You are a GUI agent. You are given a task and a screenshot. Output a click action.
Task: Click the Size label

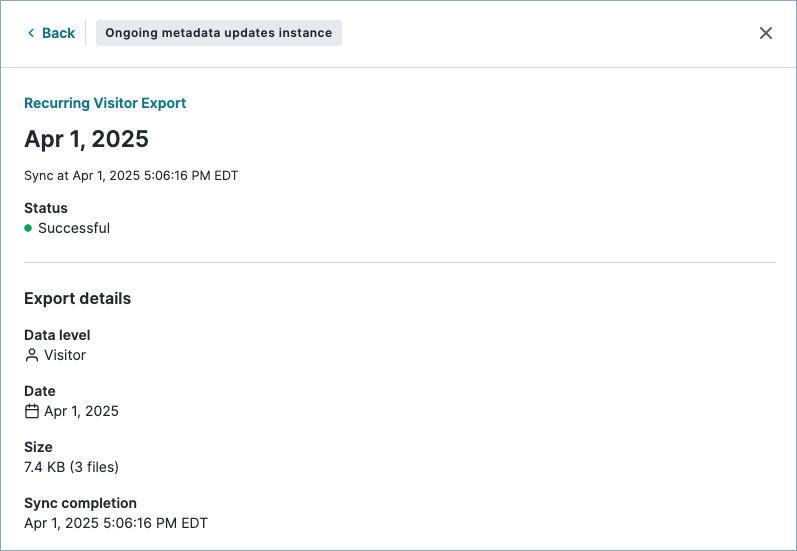[38, 447]
